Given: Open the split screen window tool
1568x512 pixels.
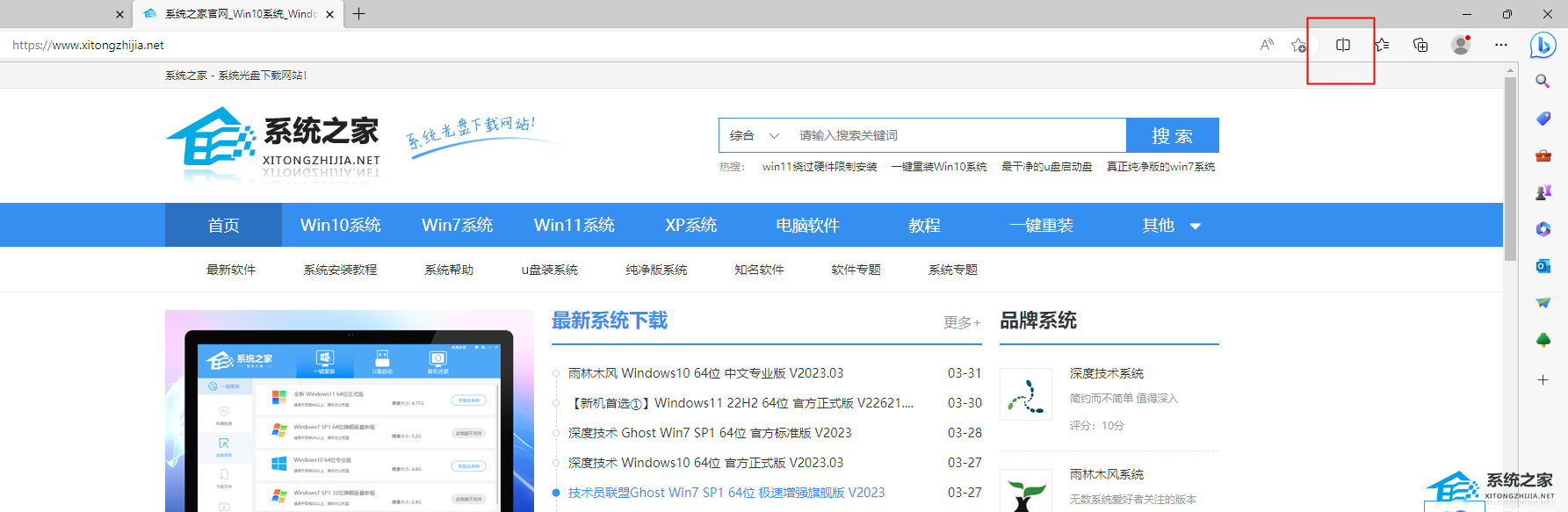Looking at the screenshot, I should click(1342, 45).
